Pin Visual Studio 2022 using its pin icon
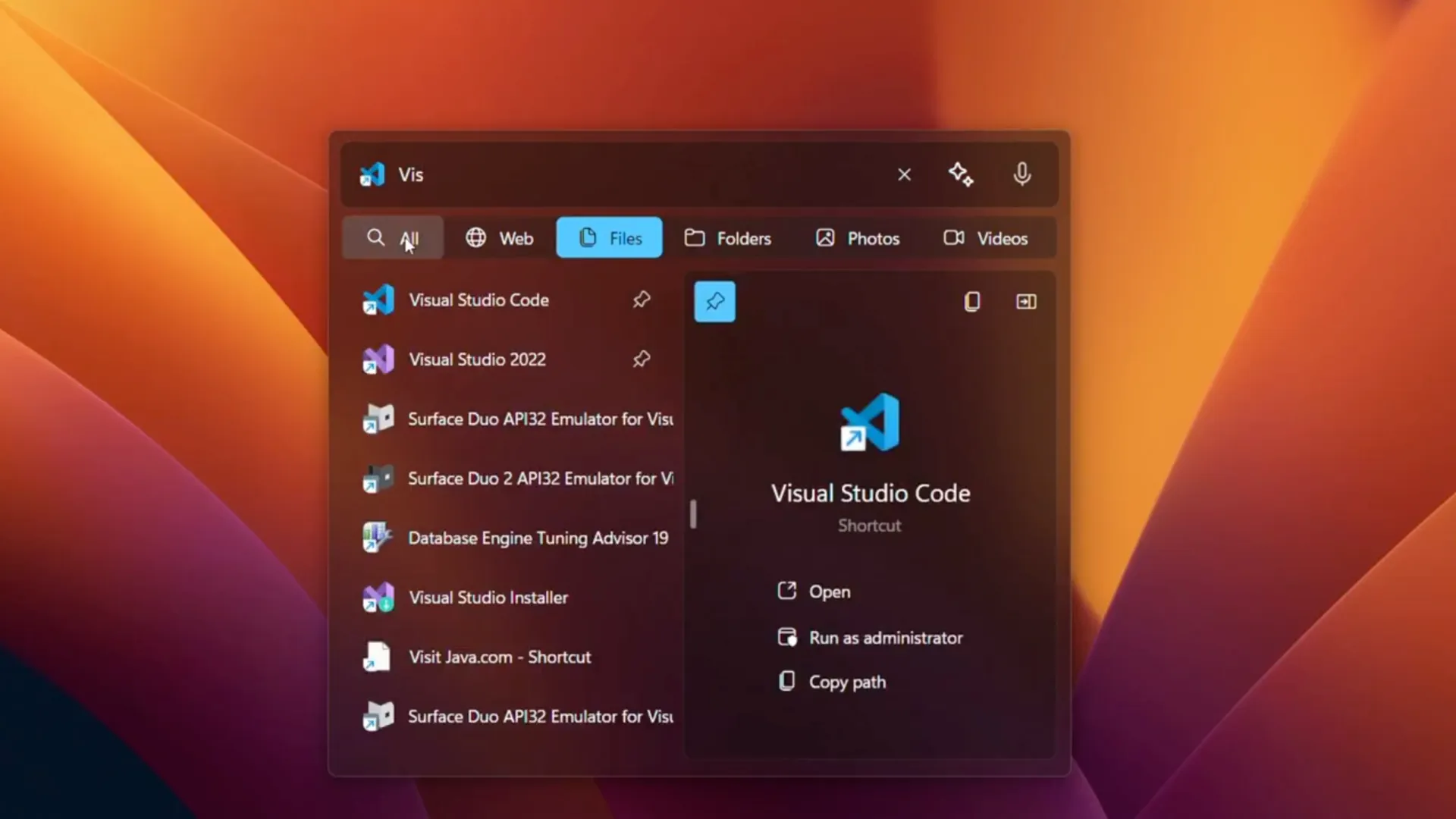The height and width of the screenshot is (819, 1456). point(641,359)
